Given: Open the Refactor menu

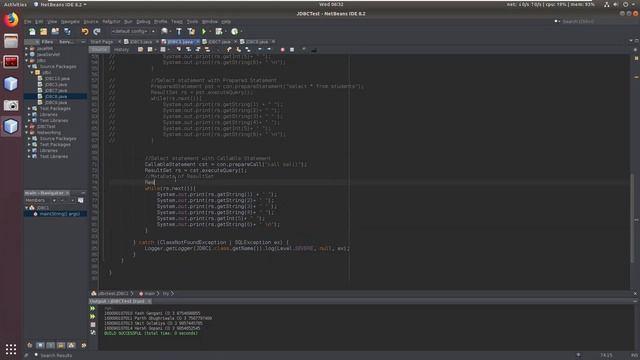Looking at the screenshot, I should (111, 22).
